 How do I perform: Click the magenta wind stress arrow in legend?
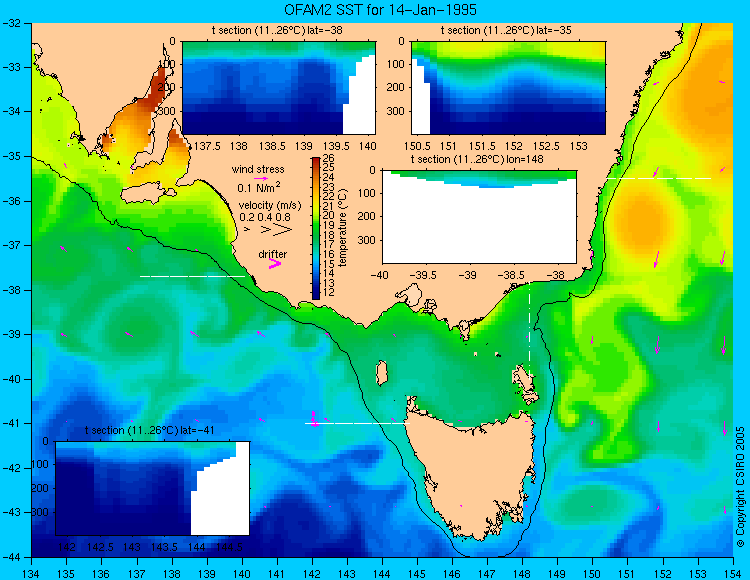tap(261, 178)
